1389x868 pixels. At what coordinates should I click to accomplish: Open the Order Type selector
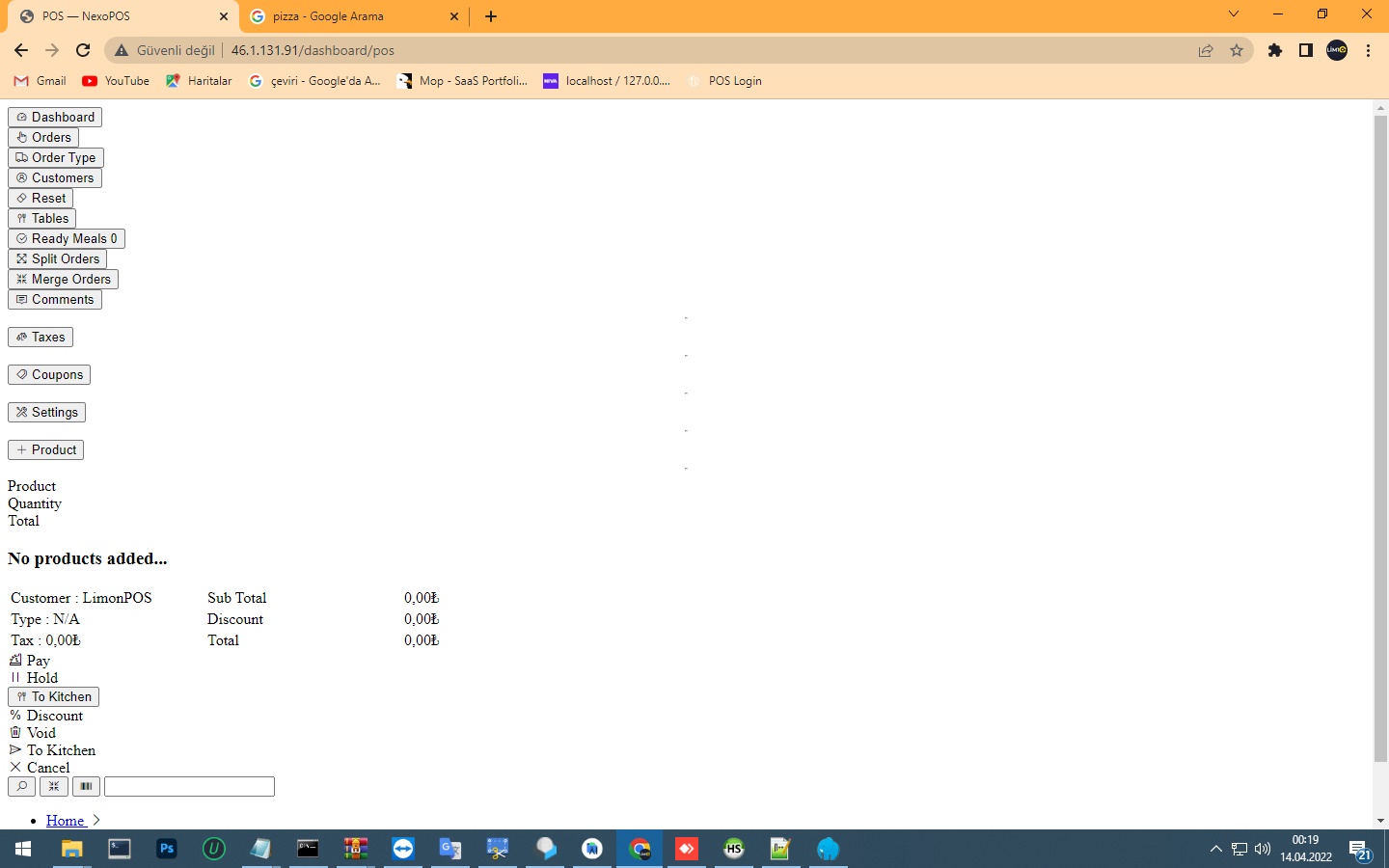coord(55,157)
